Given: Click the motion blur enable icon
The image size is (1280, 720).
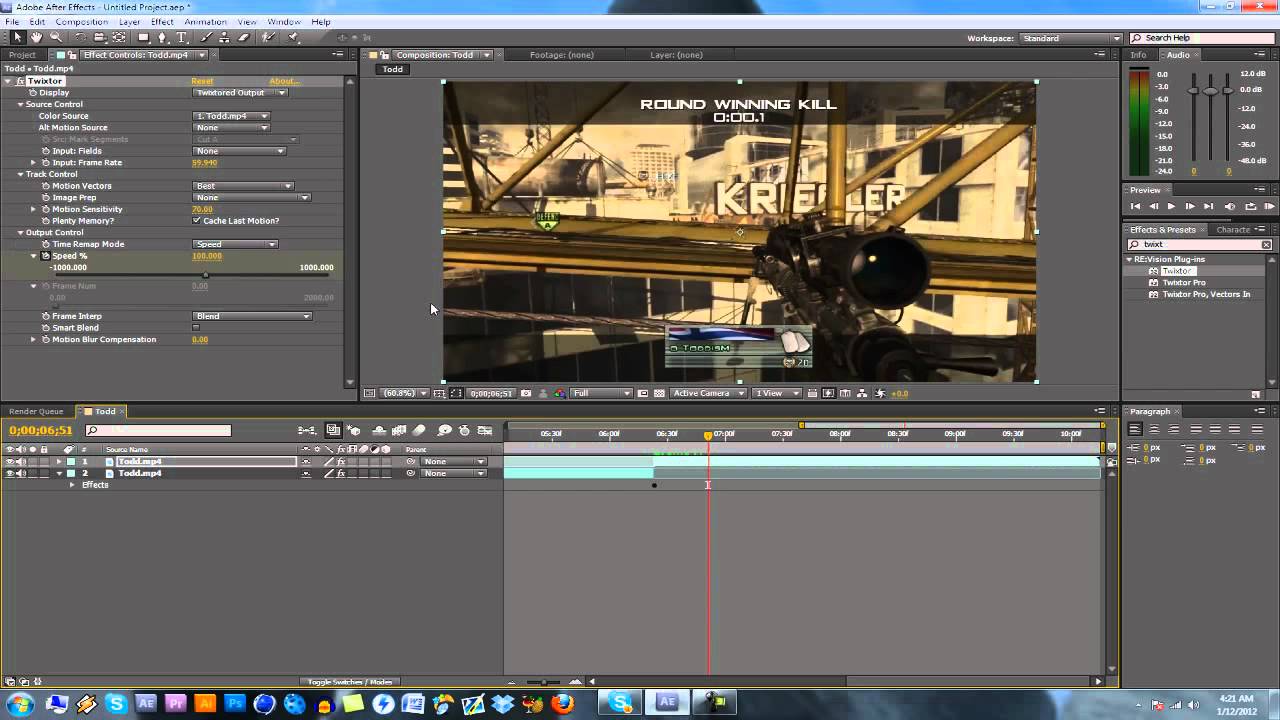Looking at the screenshot, I should [x=419, y=430].
